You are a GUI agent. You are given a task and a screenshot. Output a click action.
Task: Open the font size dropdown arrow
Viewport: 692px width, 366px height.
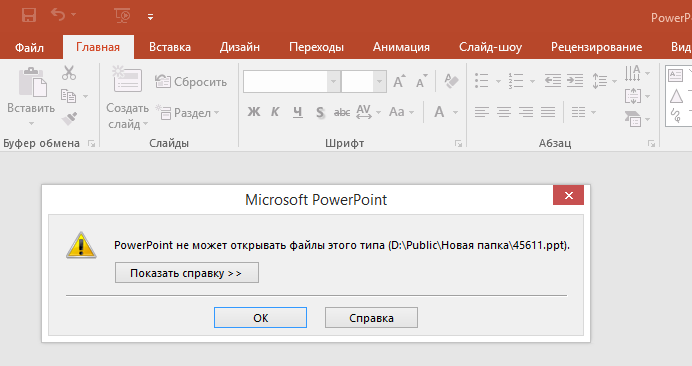380,82
